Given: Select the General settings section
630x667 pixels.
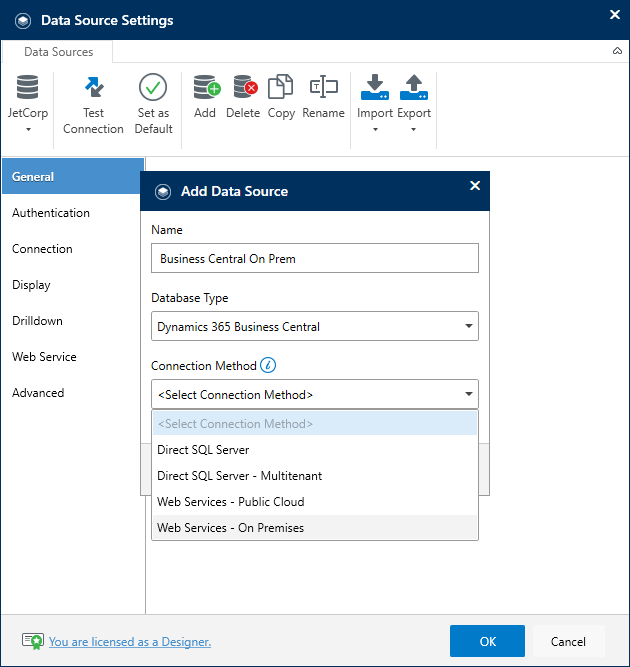Looking at the screenshot, I should coord(73,177).
